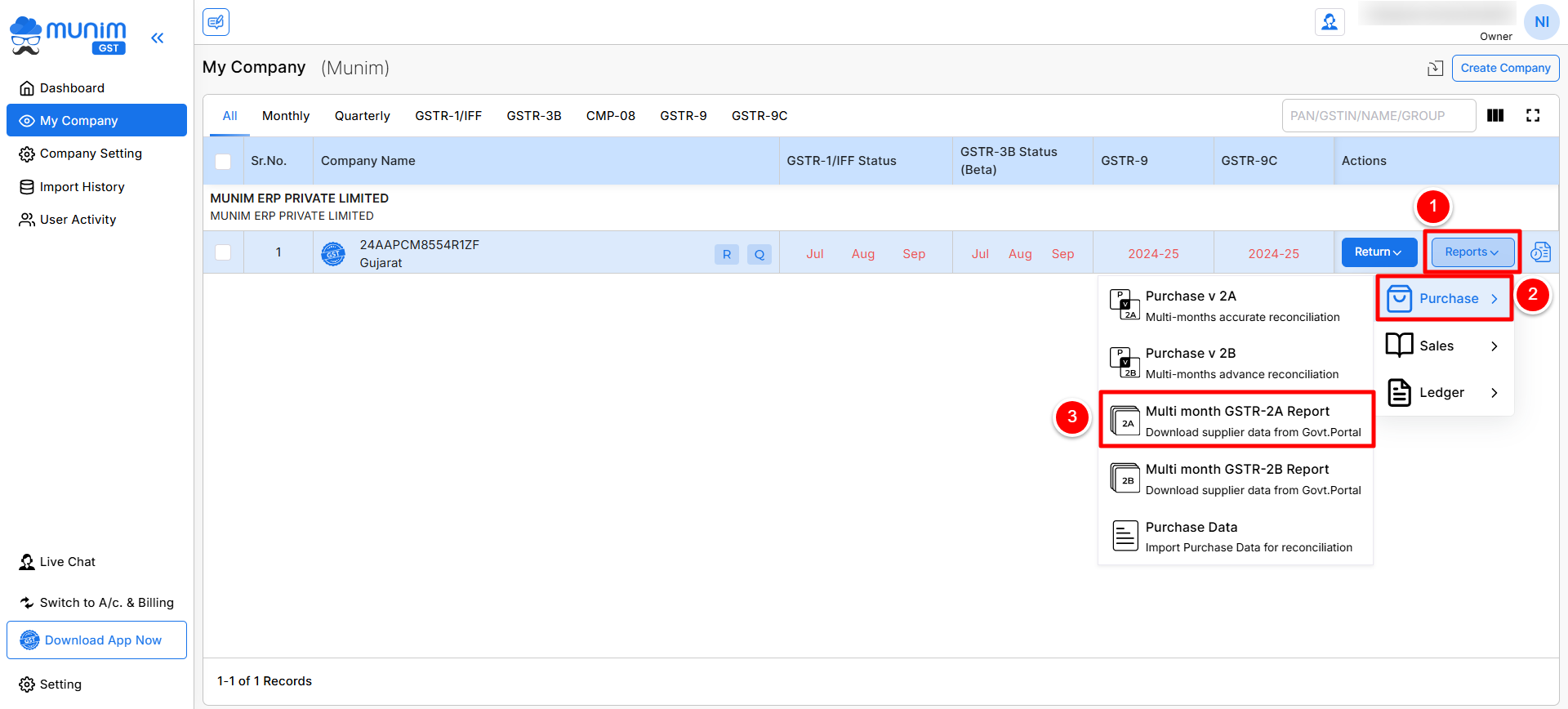Viewport: 1568px width, 709px height.
Task: Click Purchase v 2B icon
Action: click(1125, 363)
